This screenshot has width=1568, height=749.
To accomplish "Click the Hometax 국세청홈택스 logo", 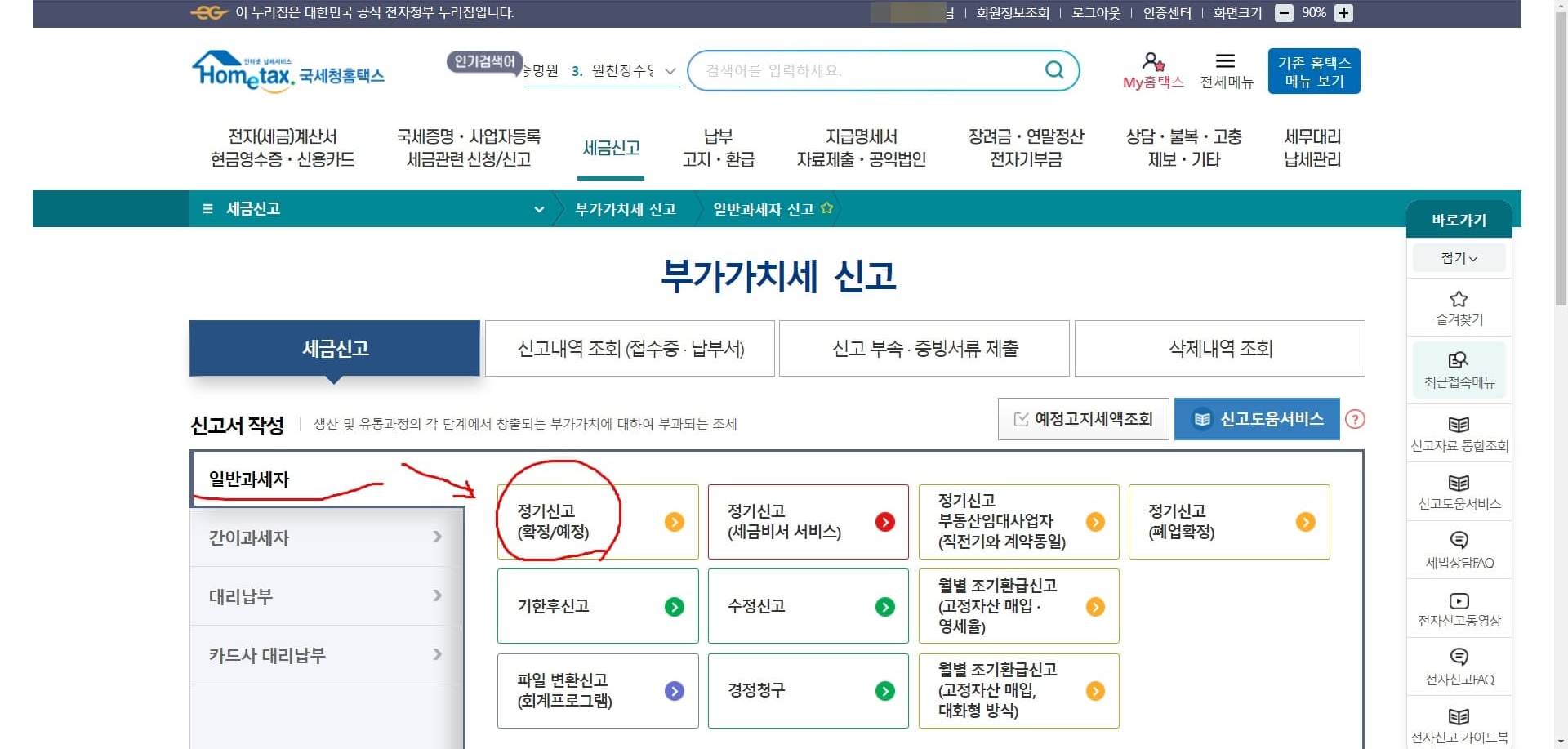I will point(287,71).
